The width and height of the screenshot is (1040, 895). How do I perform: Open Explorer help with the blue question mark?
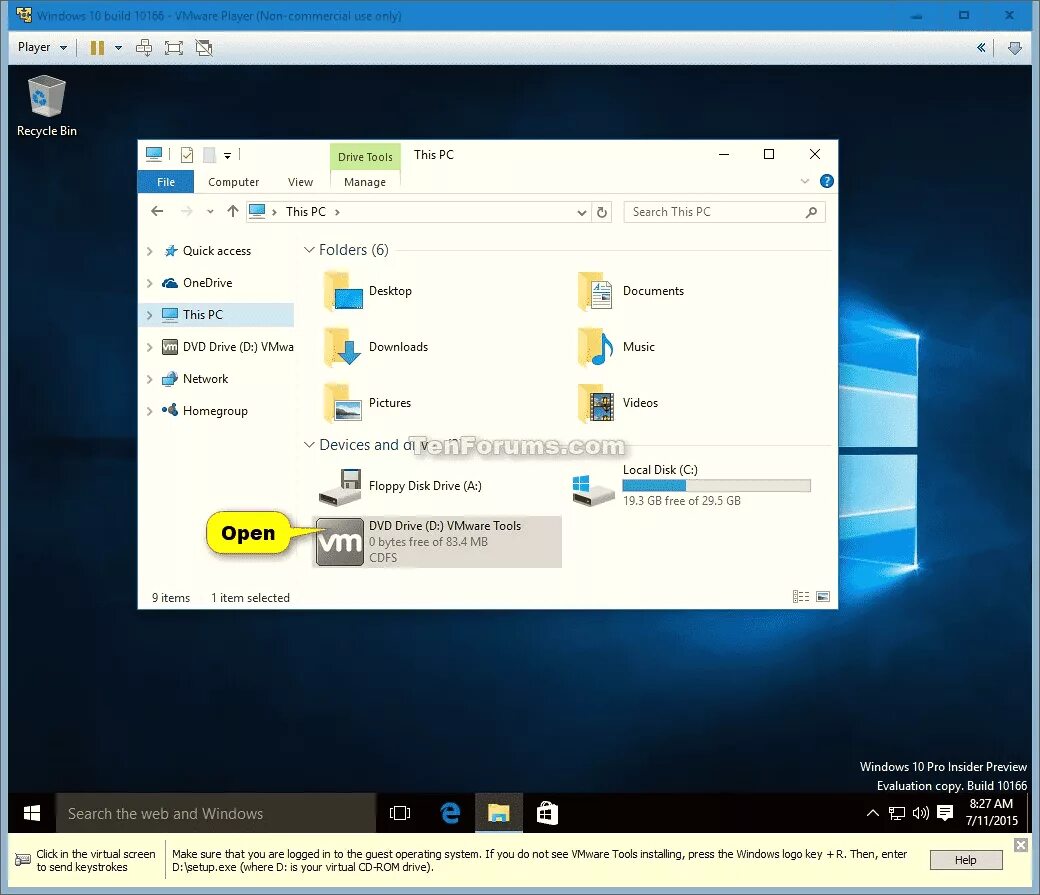click(x=826, y=181)
